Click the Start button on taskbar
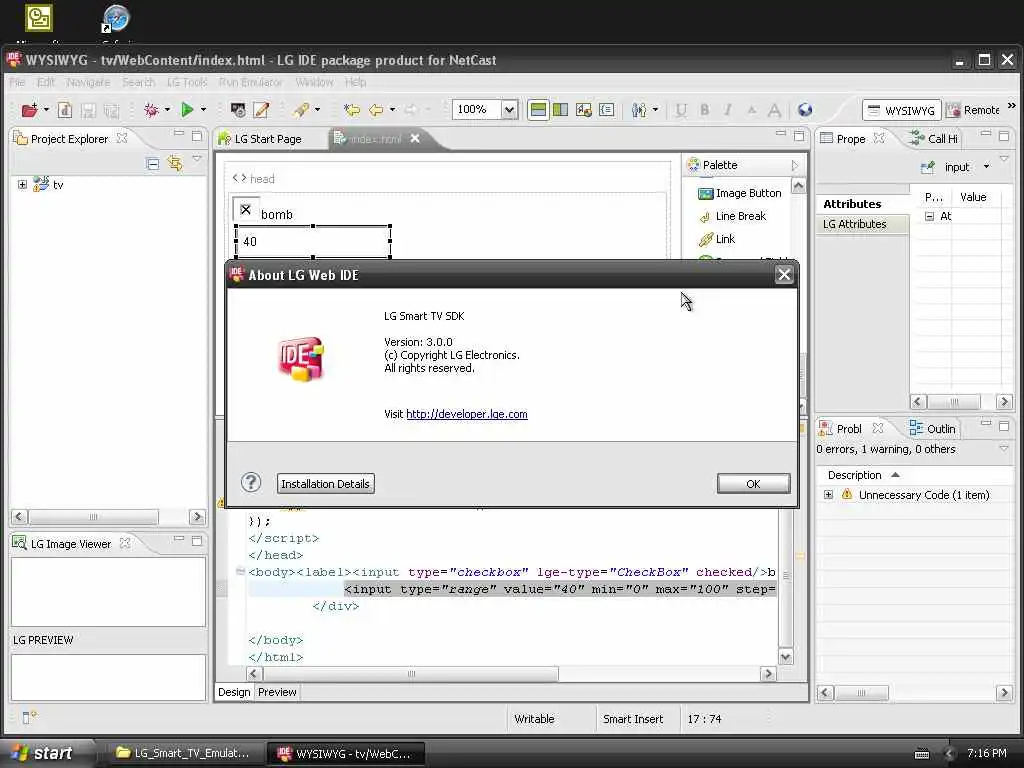1024x768 pixels. pos(46,753)
